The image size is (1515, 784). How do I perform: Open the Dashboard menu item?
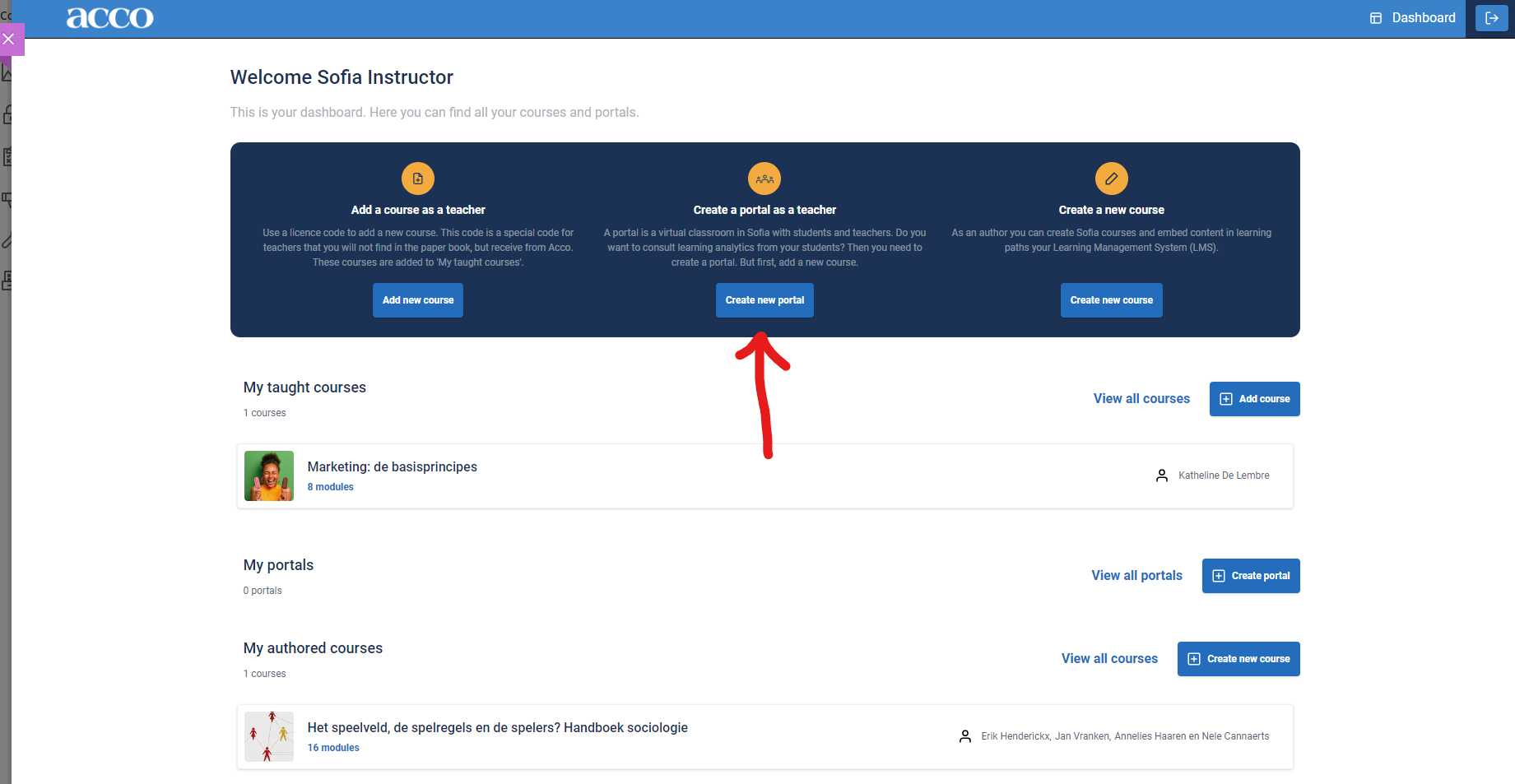pyautogui.click(x=1412, y=18)
